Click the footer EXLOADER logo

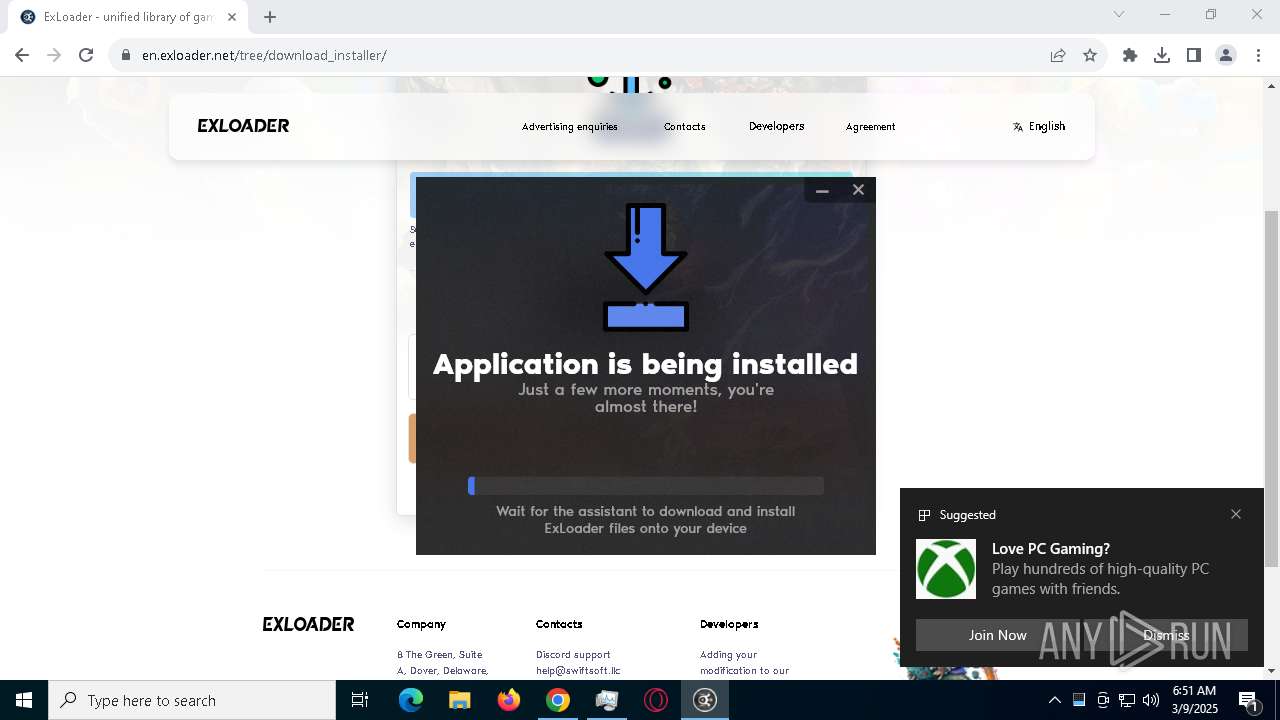pos(308,624)
